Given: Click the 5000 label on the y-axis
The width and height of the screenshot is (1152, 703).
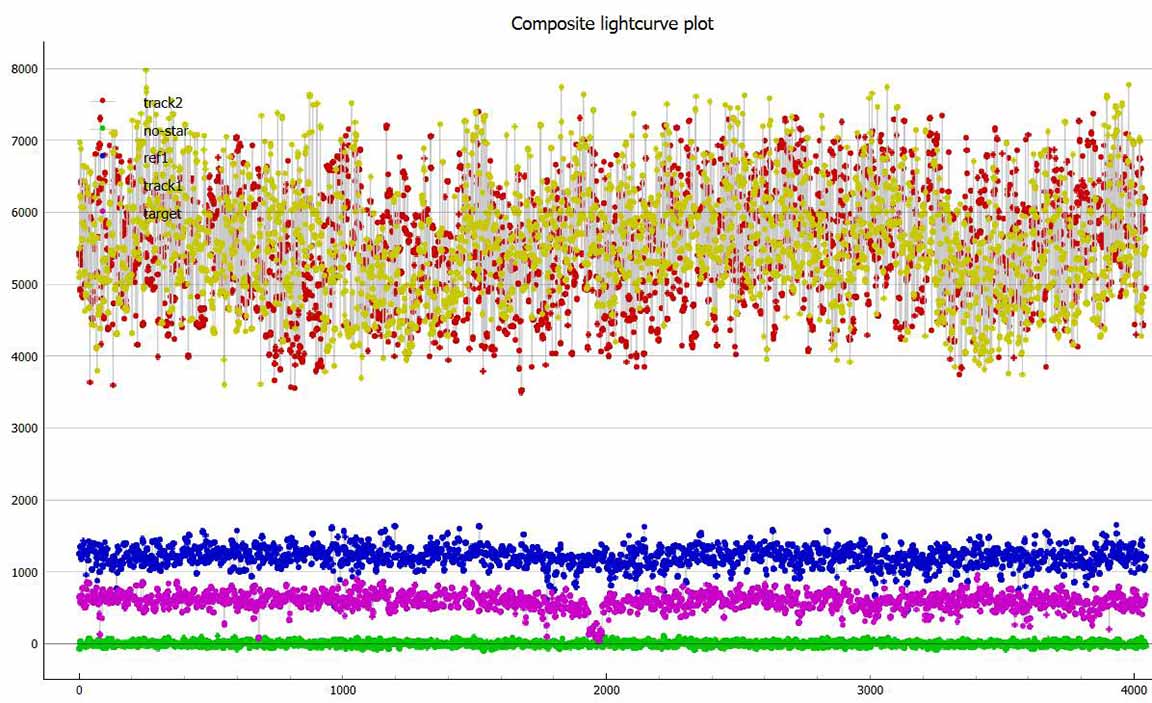Looking at the screenshot, I should point(24,285).
